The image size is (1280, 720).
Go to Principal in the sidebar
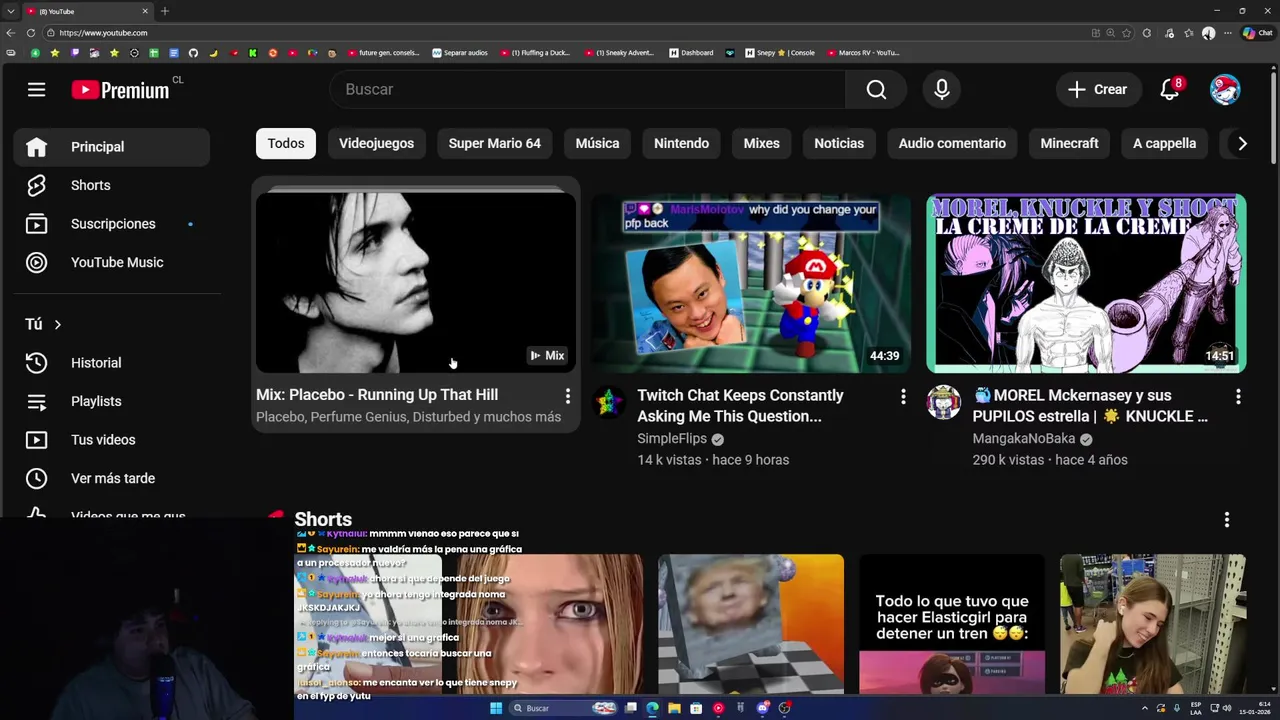[x=112, y=147]
